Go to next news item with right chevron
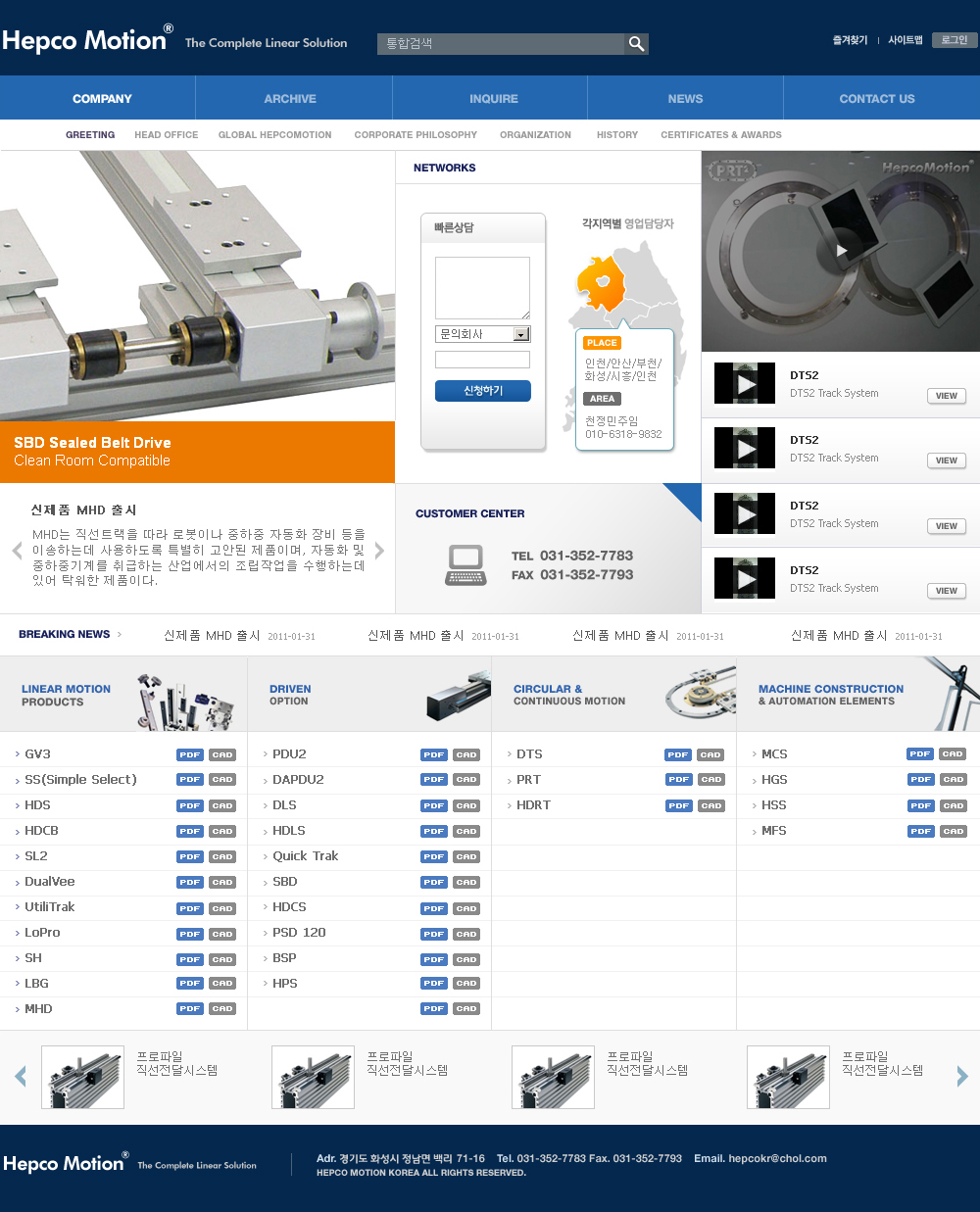Image resolution: width=980 pixels, height=1212 pixels. pyautogui.click(x=379, y=551)
